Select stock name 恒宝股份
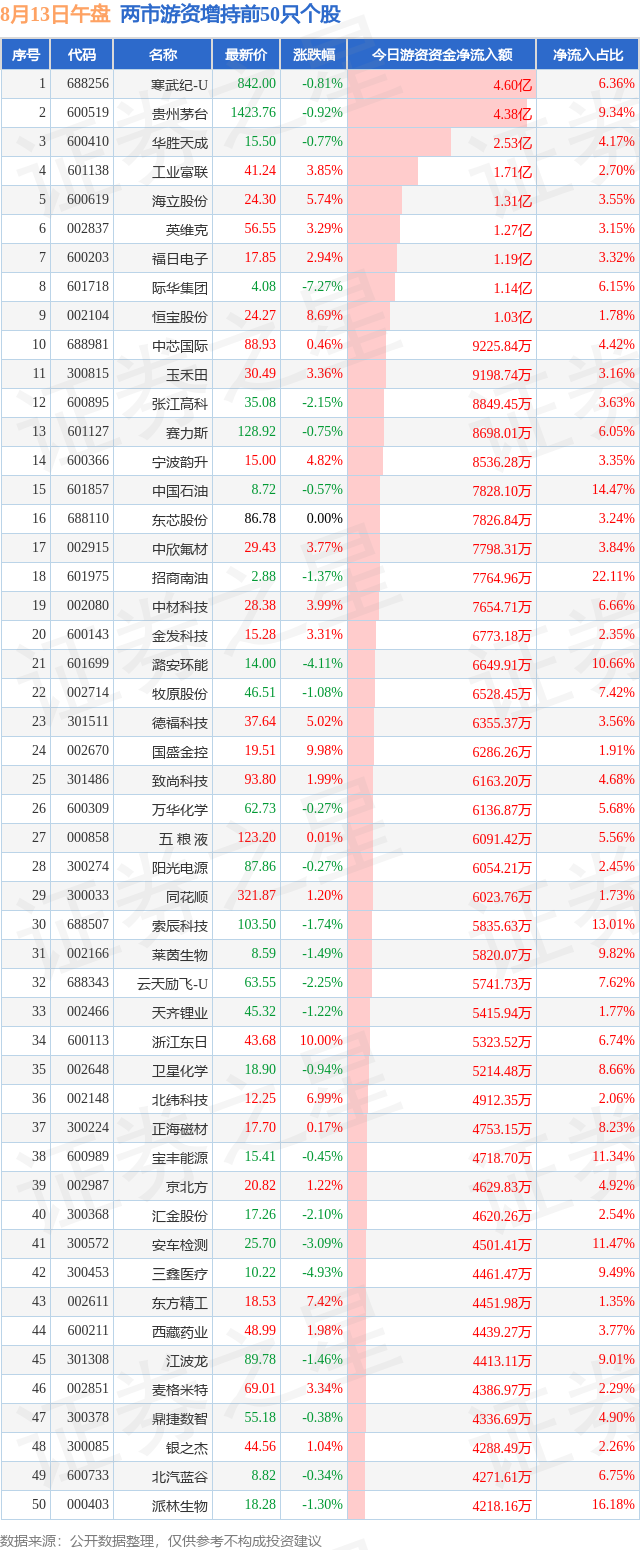 click(180, 316)
